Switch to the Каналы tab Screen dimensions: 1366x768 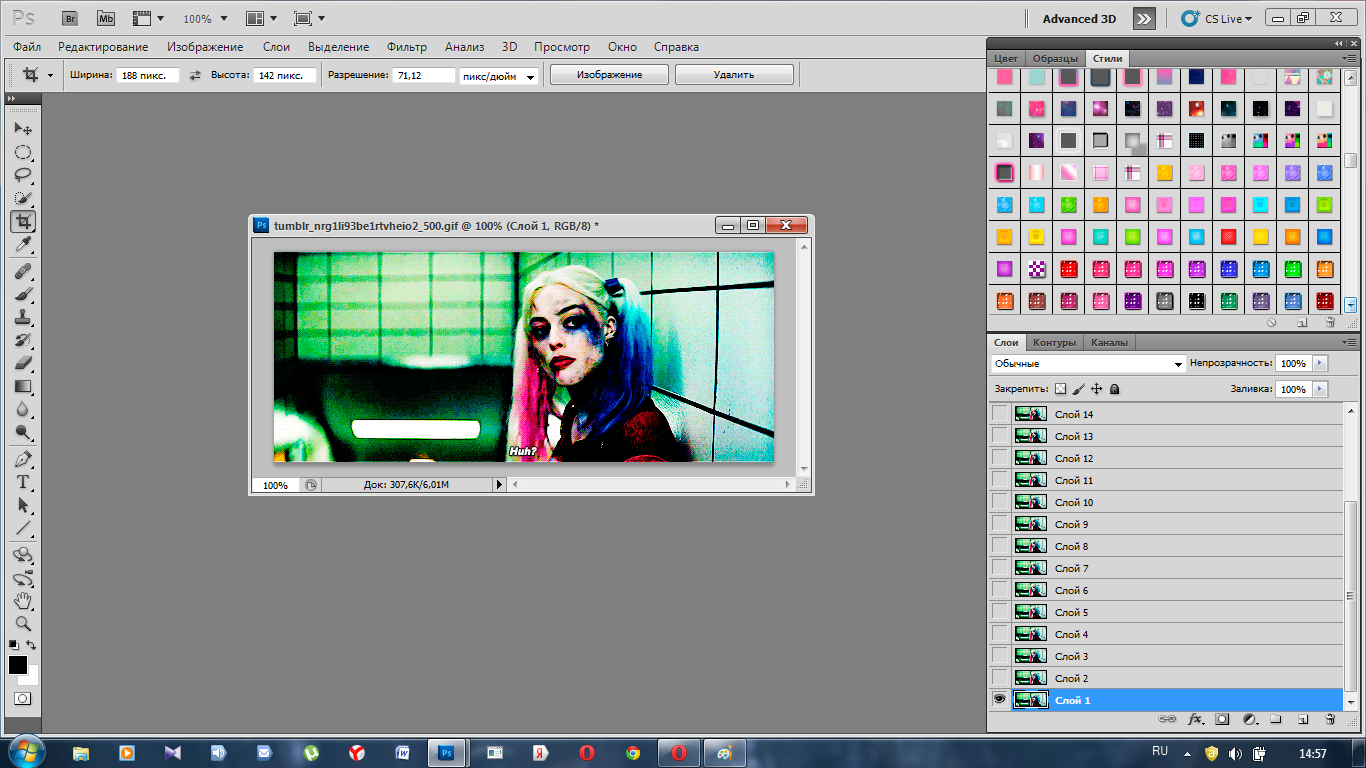click(1109, 342)
